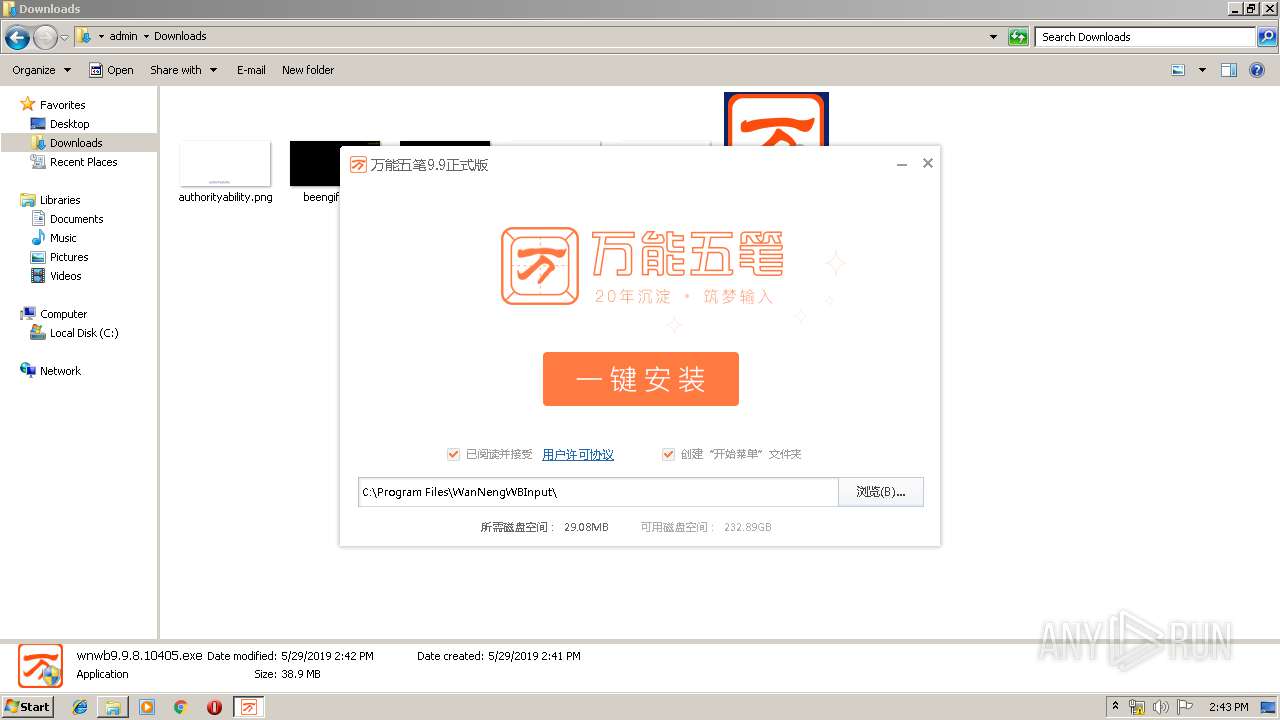Open media player taskbar icon
Viewport: 1280px width, 720px height.
coord(147,707)
